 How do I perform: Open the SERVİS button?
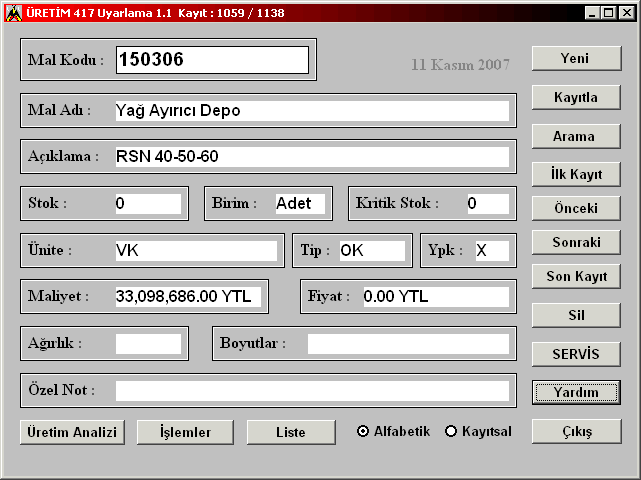[x=575, y=354]
